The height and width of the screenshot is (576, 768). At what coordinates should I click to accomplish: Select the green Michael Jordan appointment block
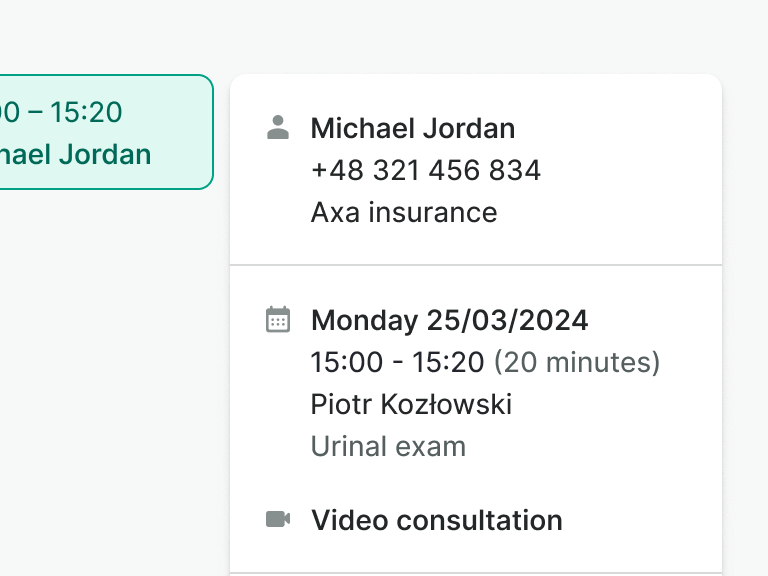coord(100,132)
